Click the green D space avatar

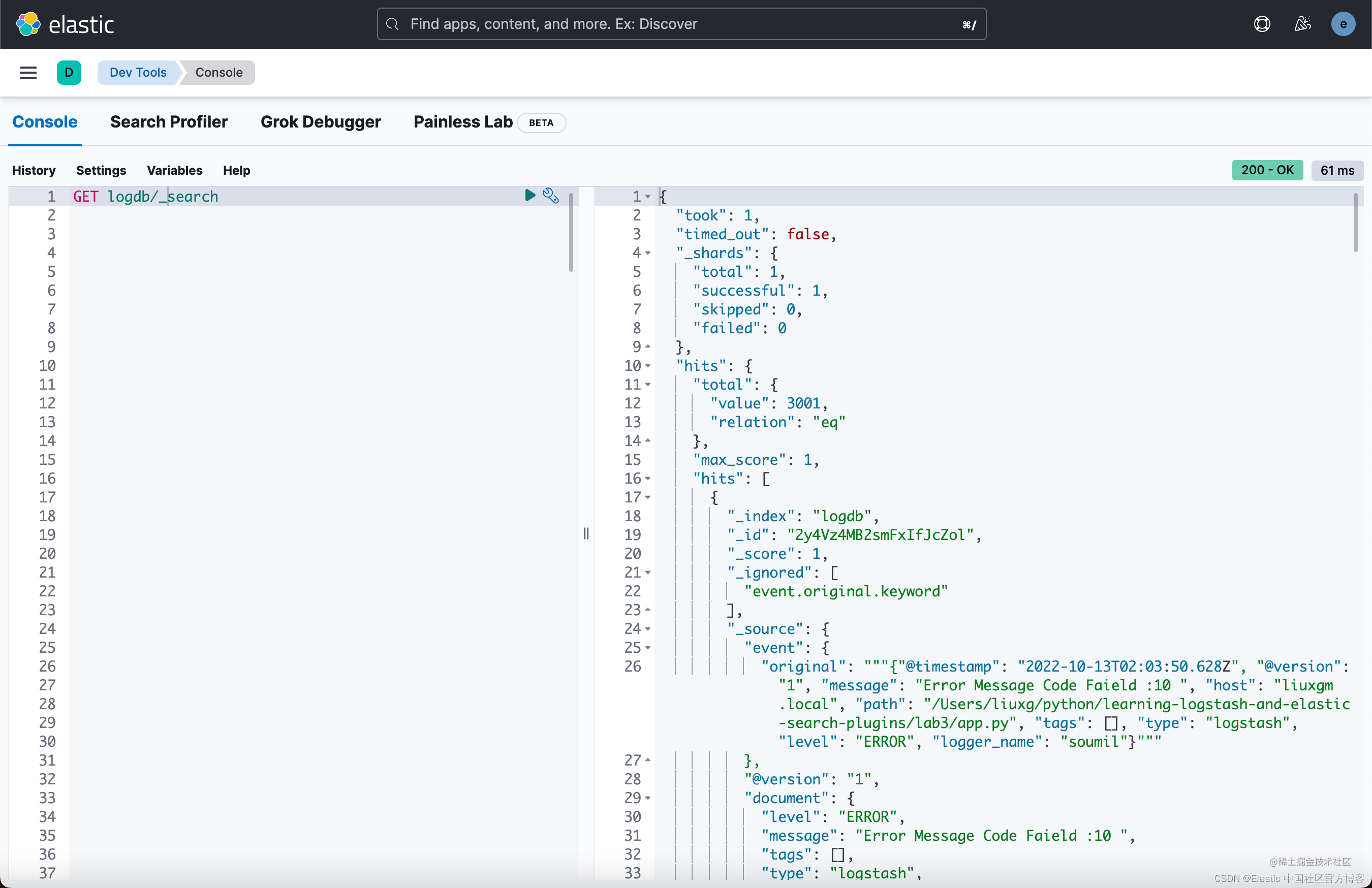[69, 73]
